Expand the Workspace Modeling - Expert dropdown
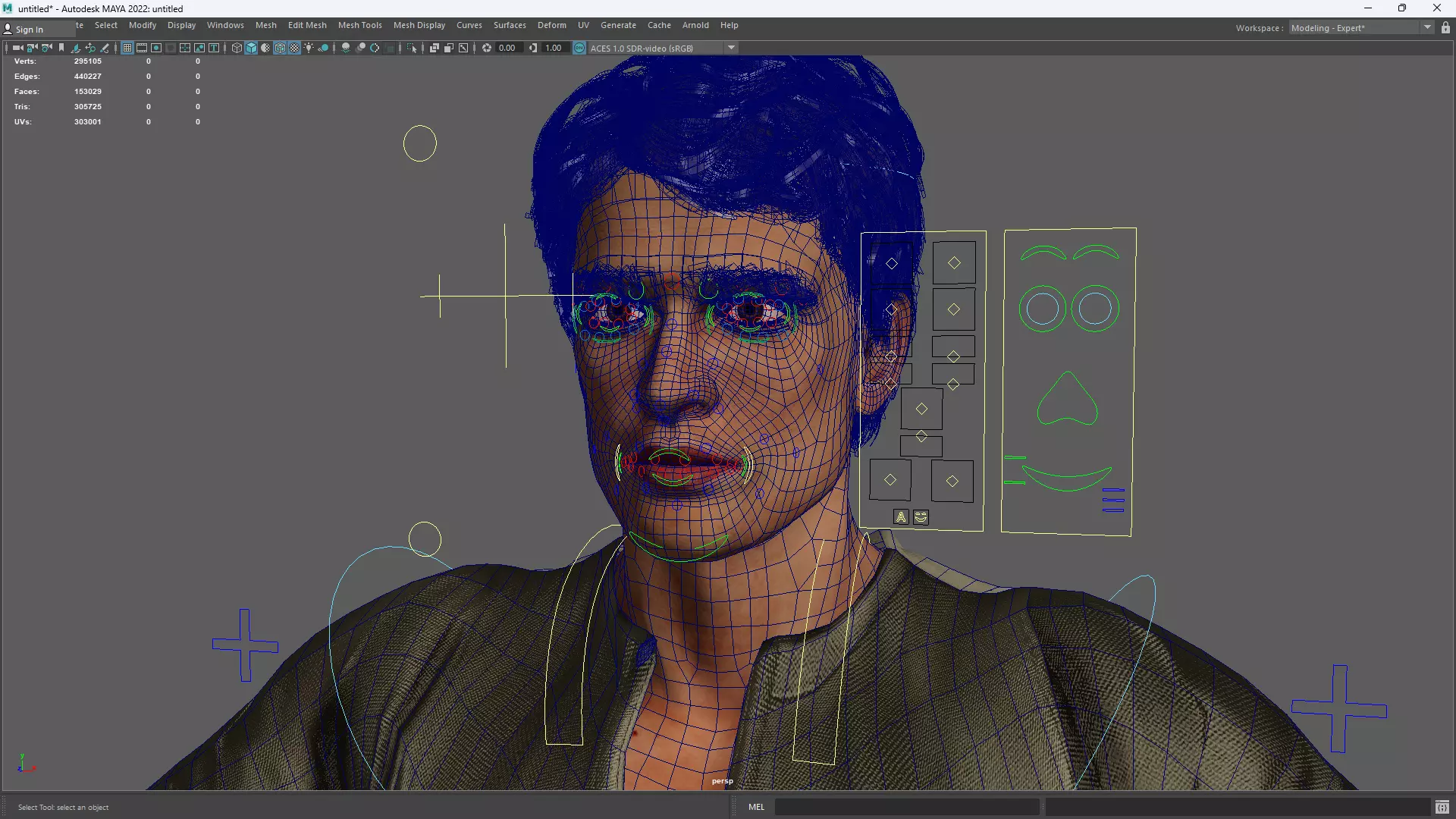1456x819 pixels. click(x=1427, y=28)
